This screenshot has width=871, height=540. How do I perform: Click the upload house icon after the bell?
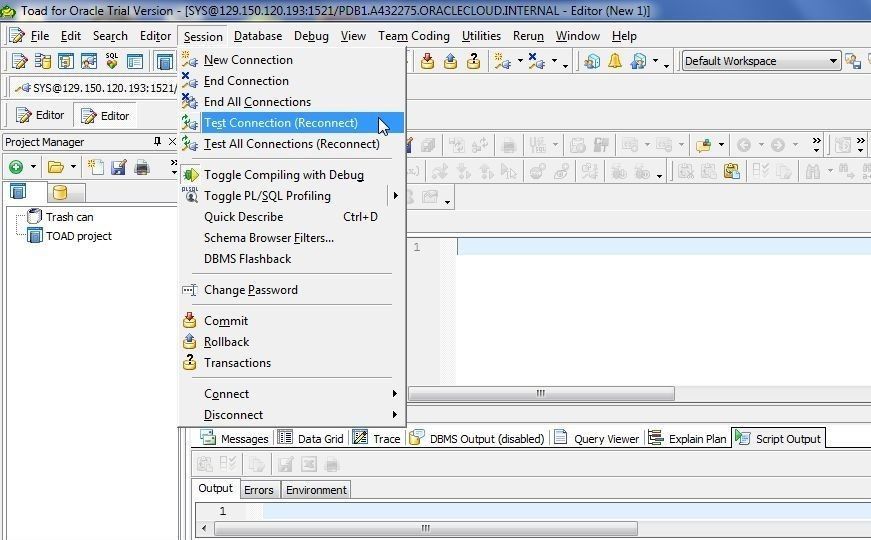pos(638,61)
